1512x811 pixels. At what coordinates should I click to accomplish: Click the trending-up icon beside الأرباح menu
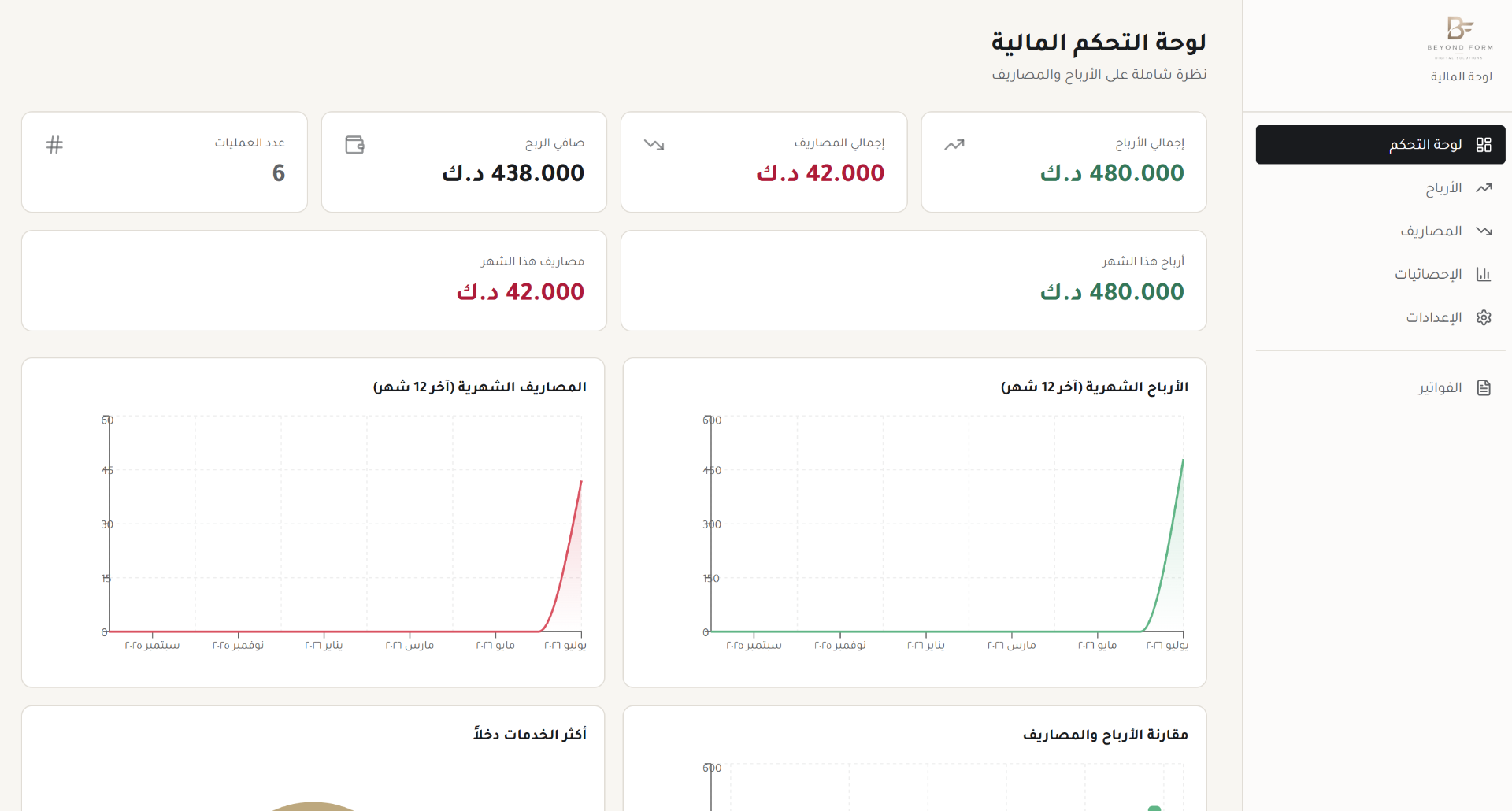click(x=1484, y=188)
